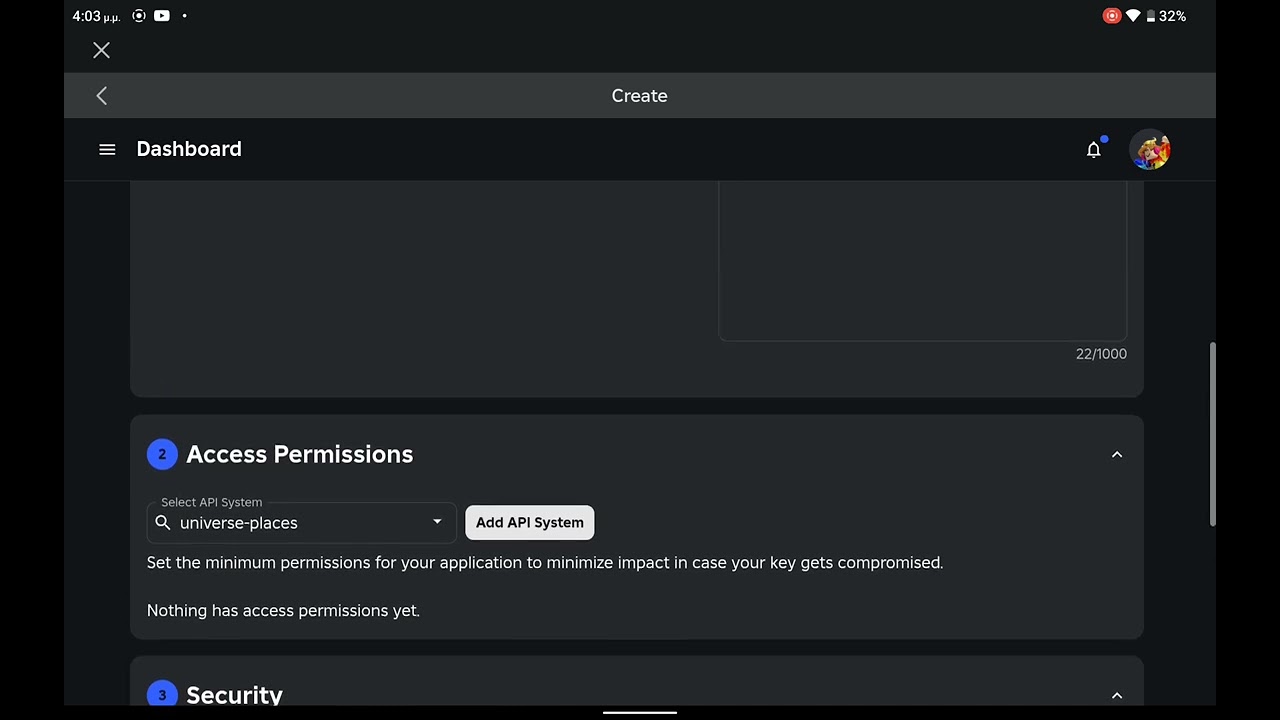
Task: Collapse the Security section chevron
Action: [x=1117, y=695]
